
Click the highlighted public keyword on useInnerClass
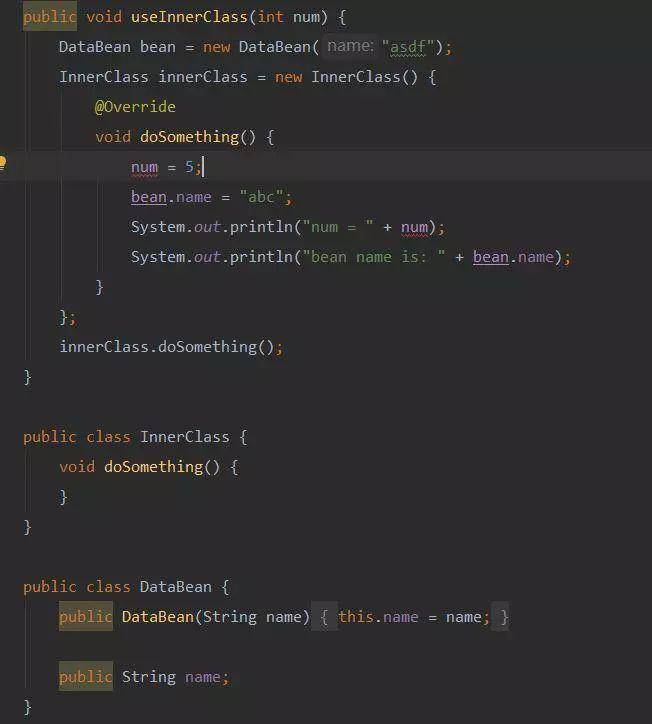click(x=50, y=17)
